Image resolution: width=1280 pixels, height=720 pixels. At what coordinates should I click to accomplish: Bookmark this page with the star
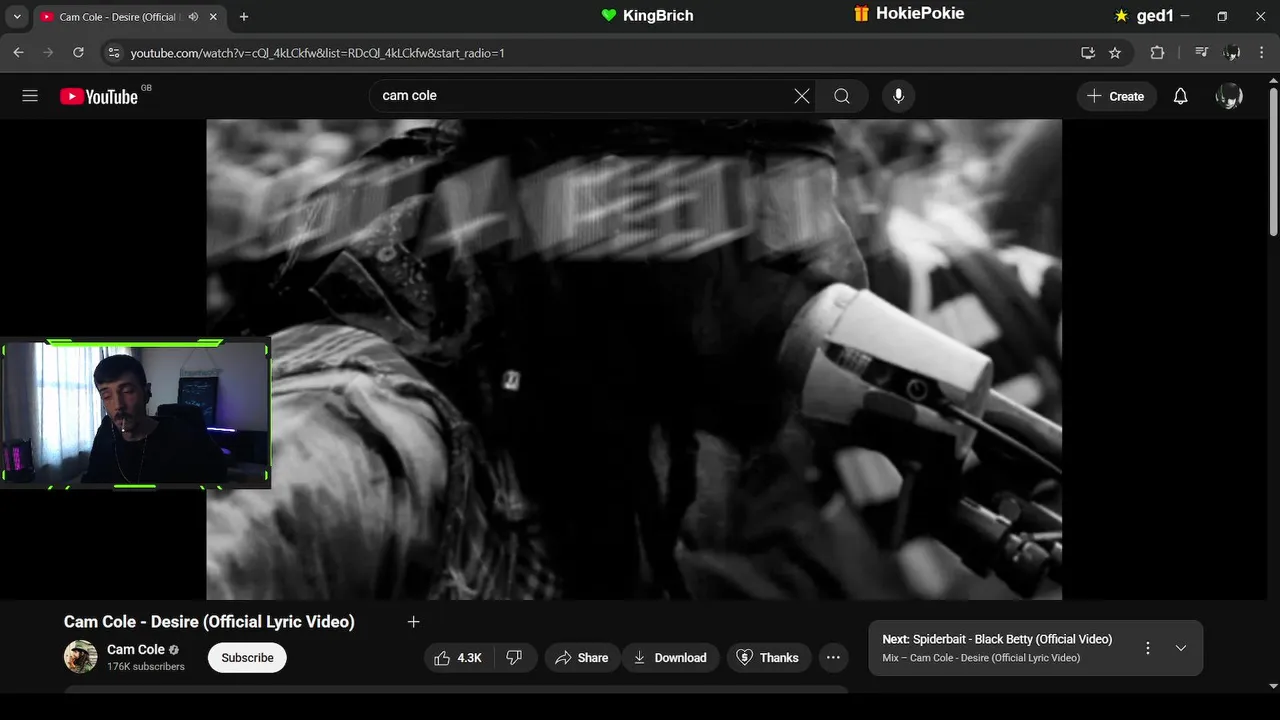click(1115, 53)
